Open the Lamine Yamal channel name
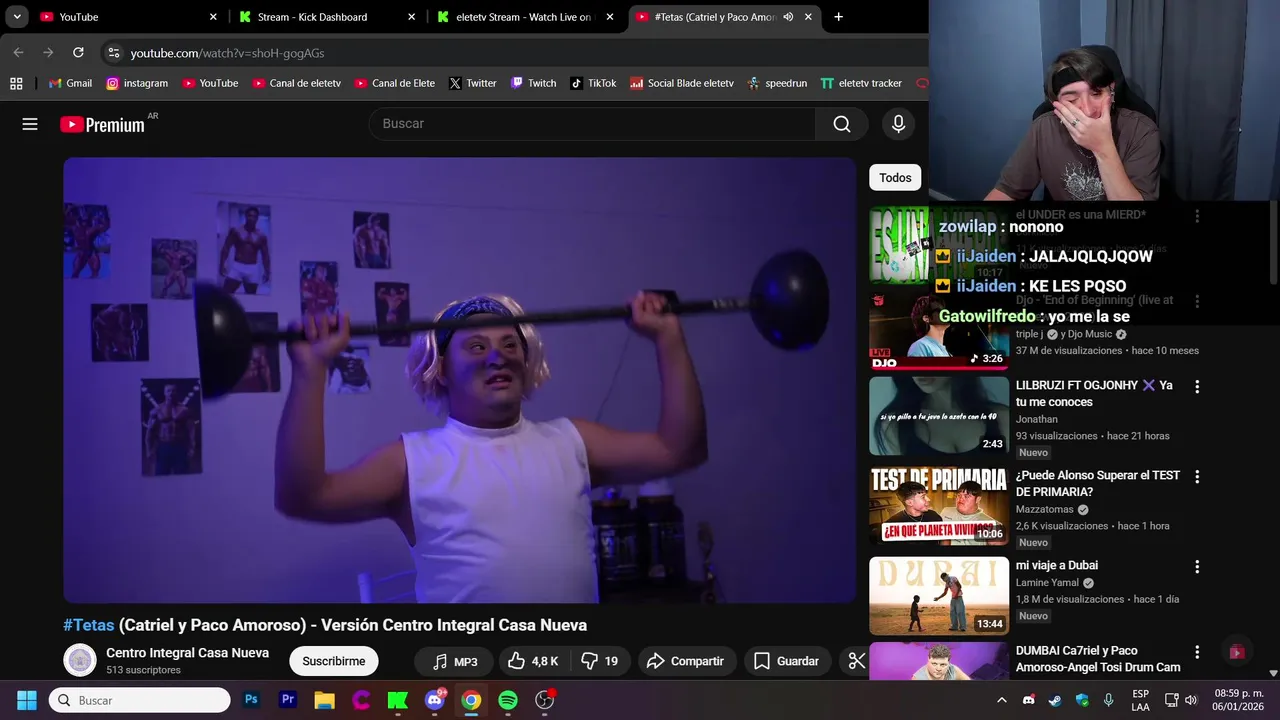The width and height of the screenshot is (1280, 720). coord(1047,583)
